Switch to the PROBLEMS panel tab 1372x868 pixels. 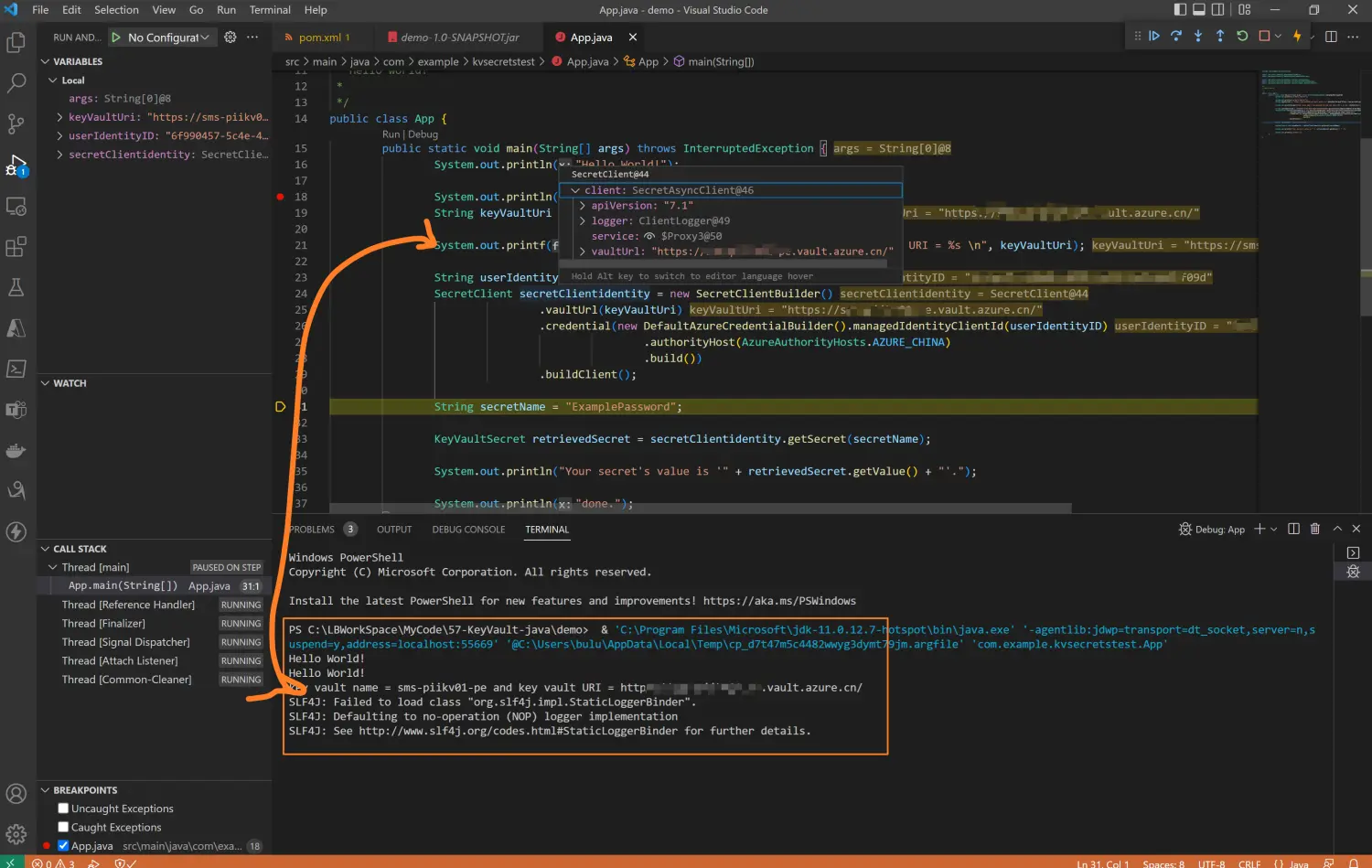(x=313, y=530)
